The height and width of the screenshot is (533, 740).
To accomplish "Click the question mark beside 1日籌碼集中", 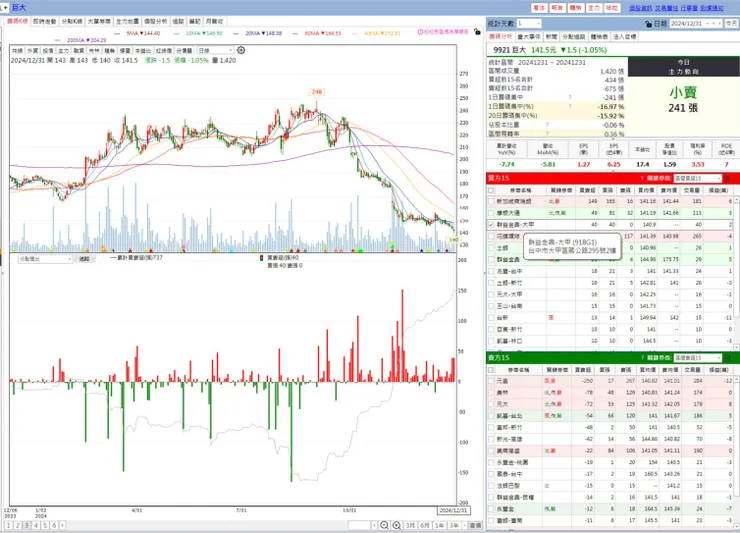I will [570, 97].
